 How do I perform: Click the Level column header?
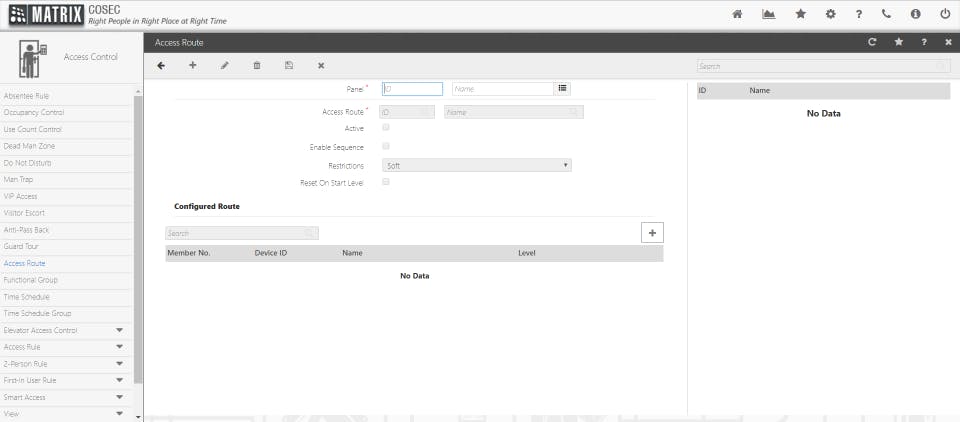(527, 253)
